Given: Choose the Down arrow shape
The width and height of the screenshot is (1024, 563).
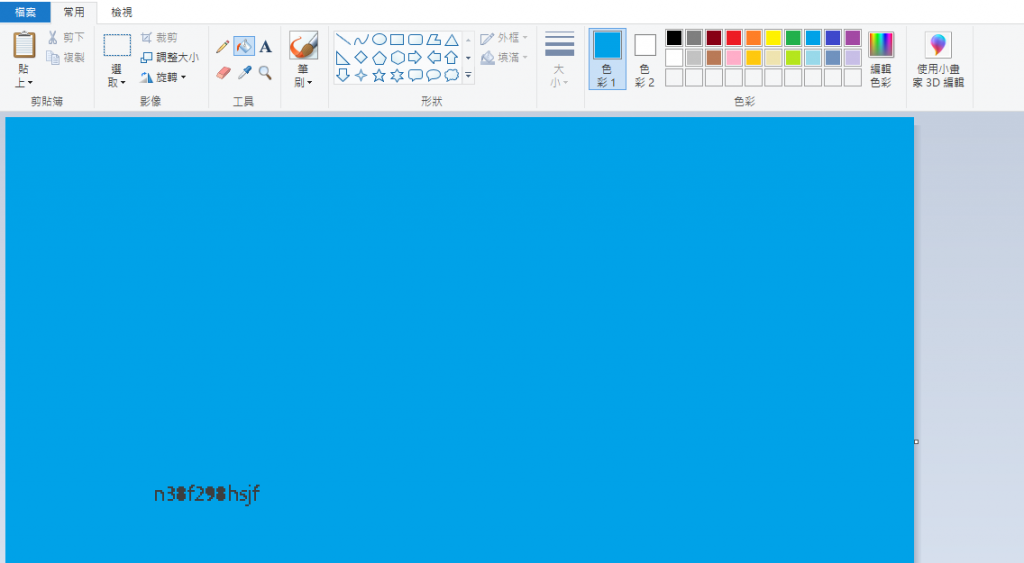Looking at the screenshot, I should coord(343,75).
